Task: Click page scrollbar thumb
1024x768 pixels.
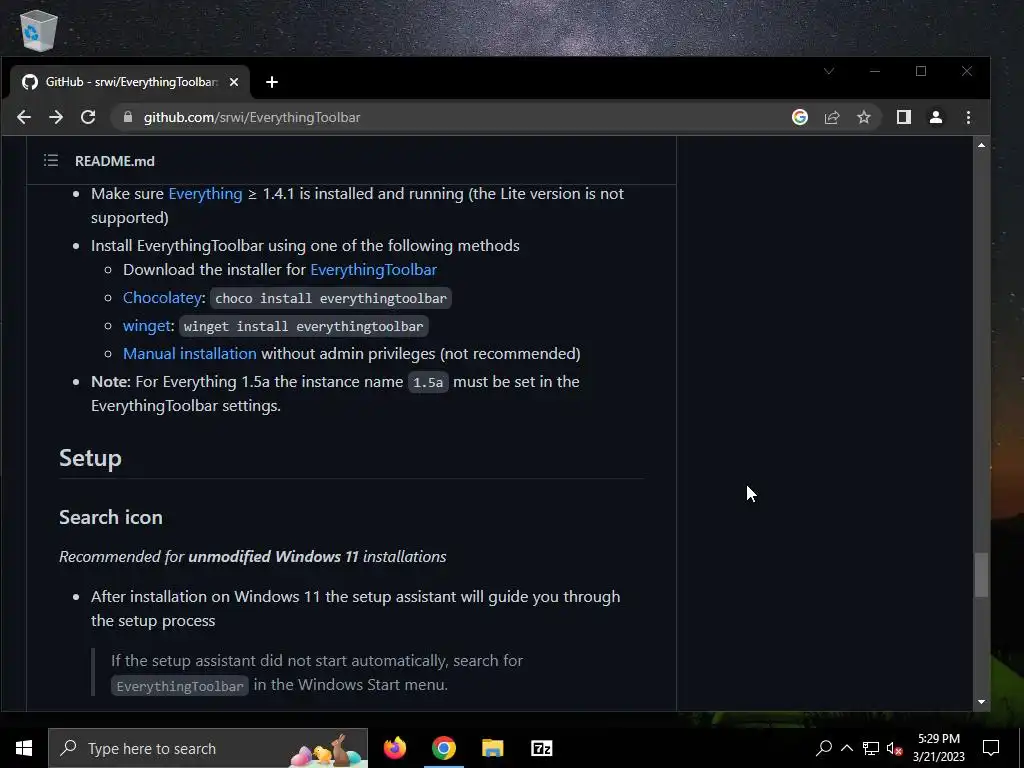Action: click(981, 575)
